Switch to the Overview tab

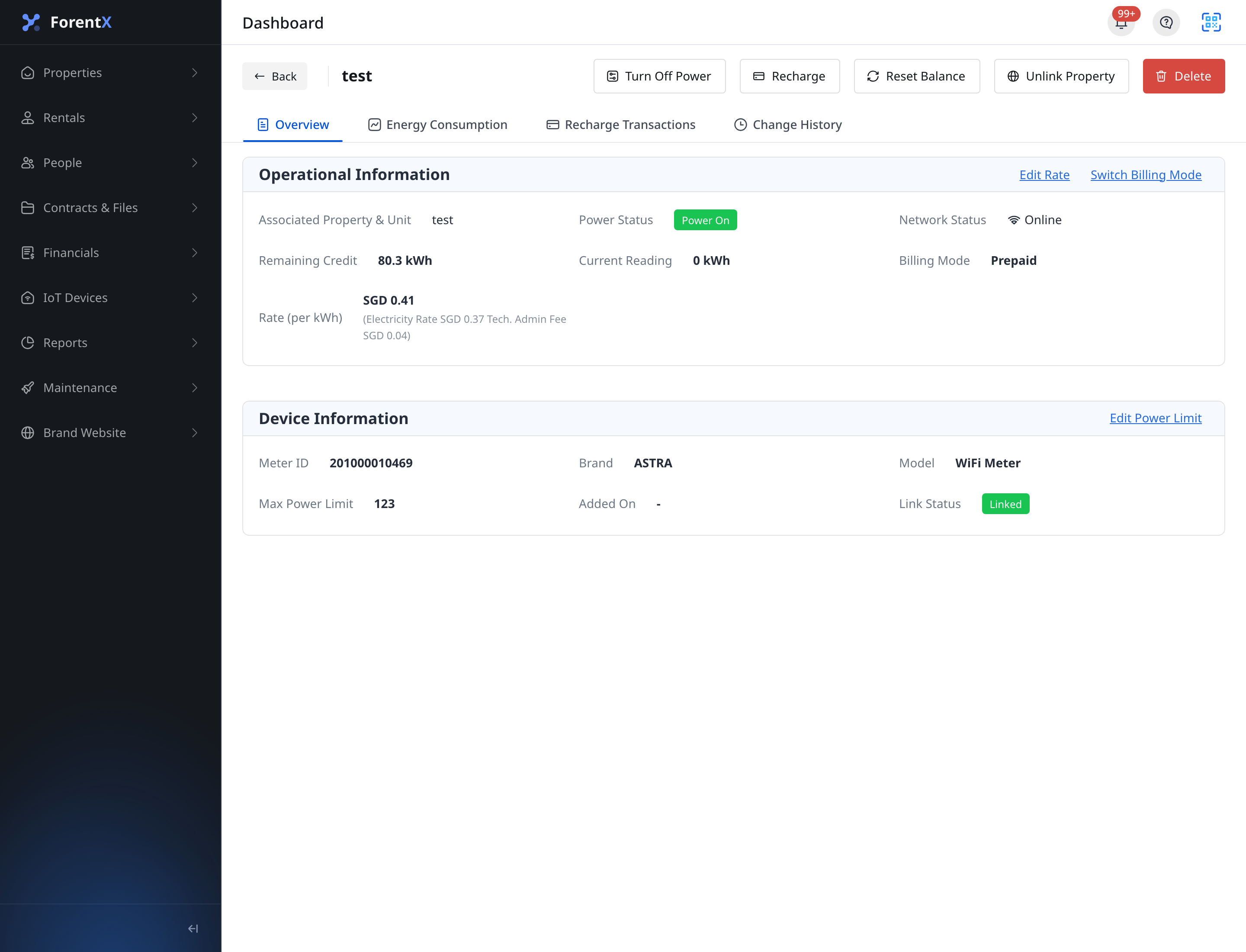click(293, 125)
